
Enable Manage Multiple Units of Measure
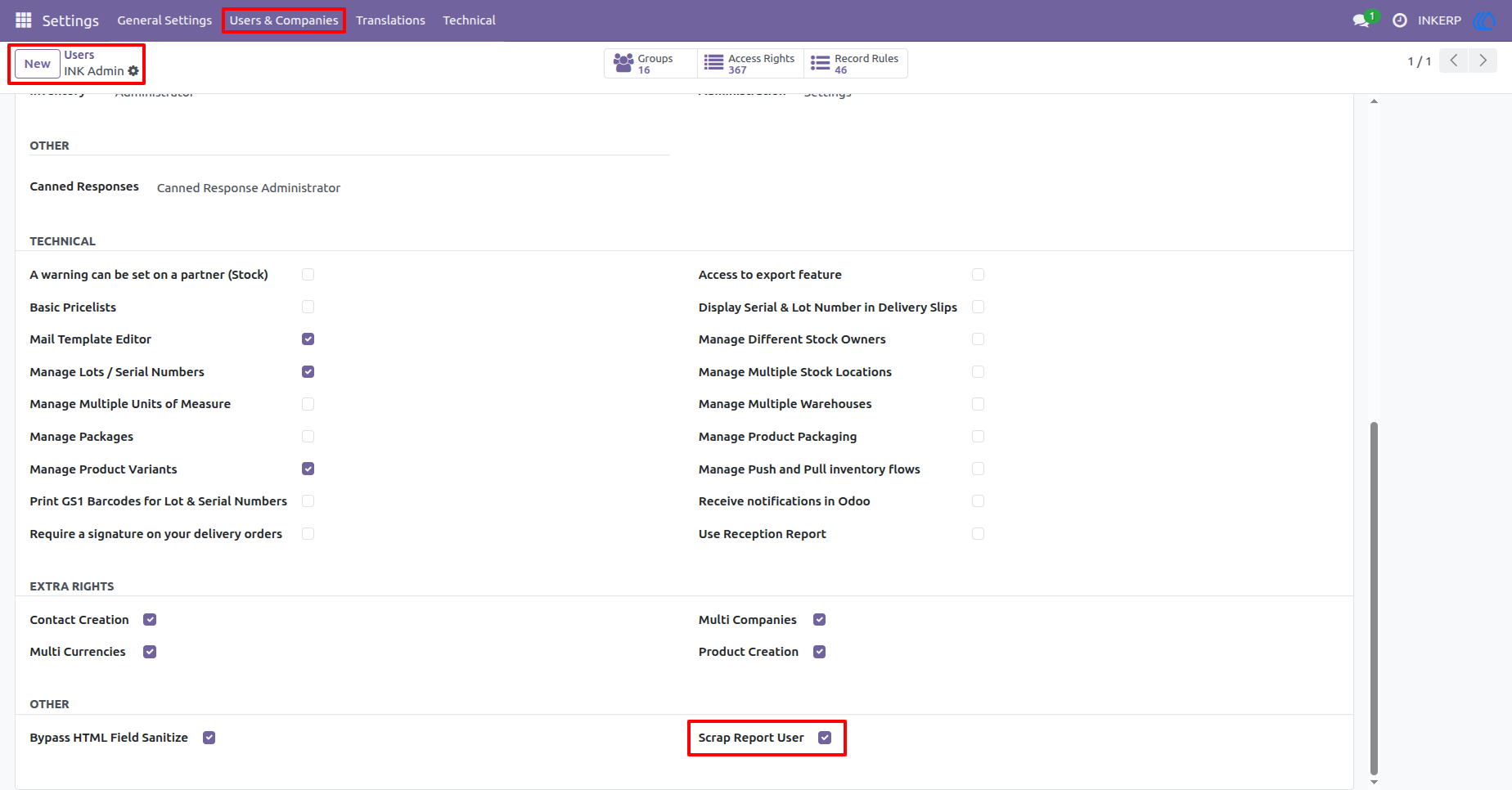308,404
